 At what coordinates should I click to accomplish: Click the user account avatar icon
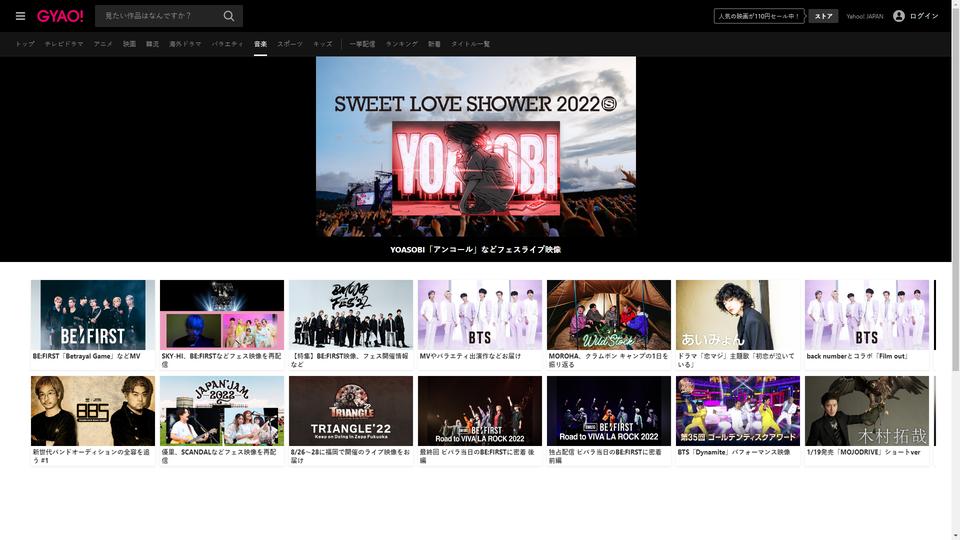pos(898,16)
